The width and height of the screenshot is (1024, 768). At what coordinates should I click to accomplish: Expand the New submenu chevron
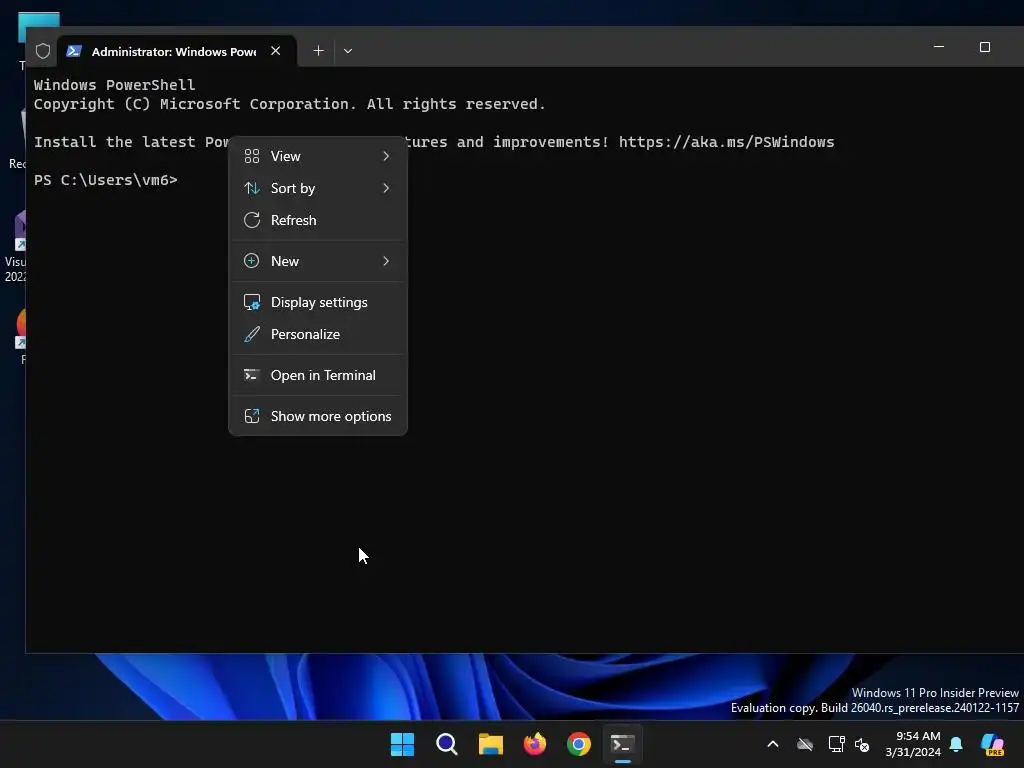pos(386,261)
